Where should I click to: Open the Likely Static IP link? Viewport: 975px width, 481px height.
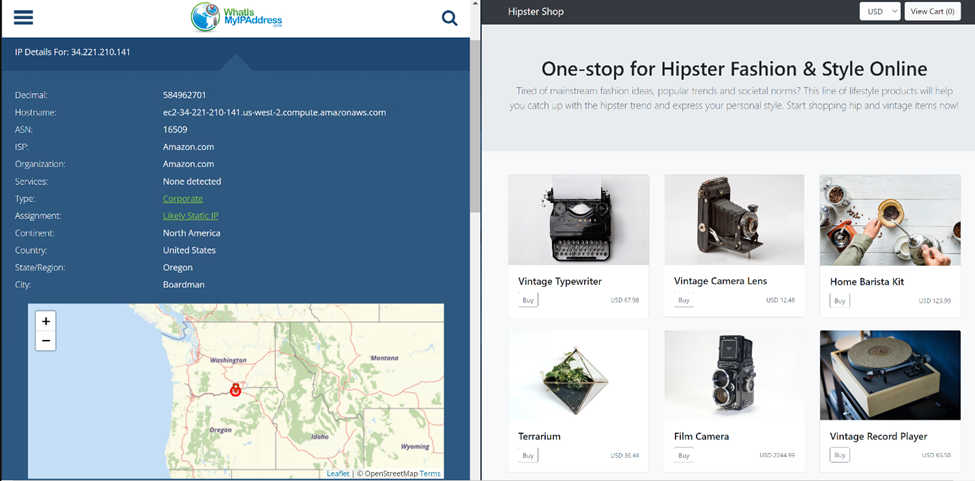point(191,216)
